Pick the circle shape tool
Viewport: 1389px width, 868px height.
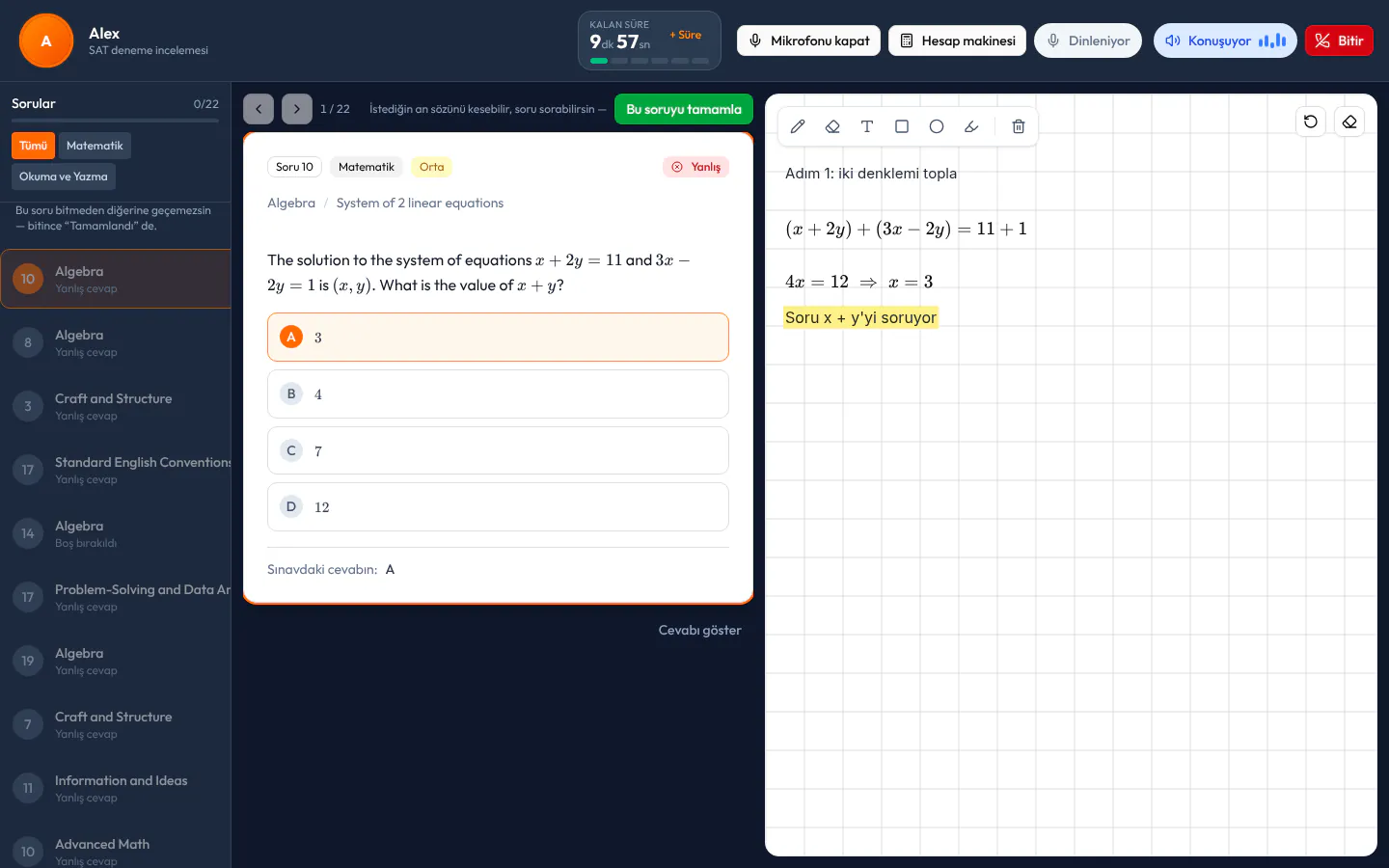pyautogui.click(x=937, y=126)
